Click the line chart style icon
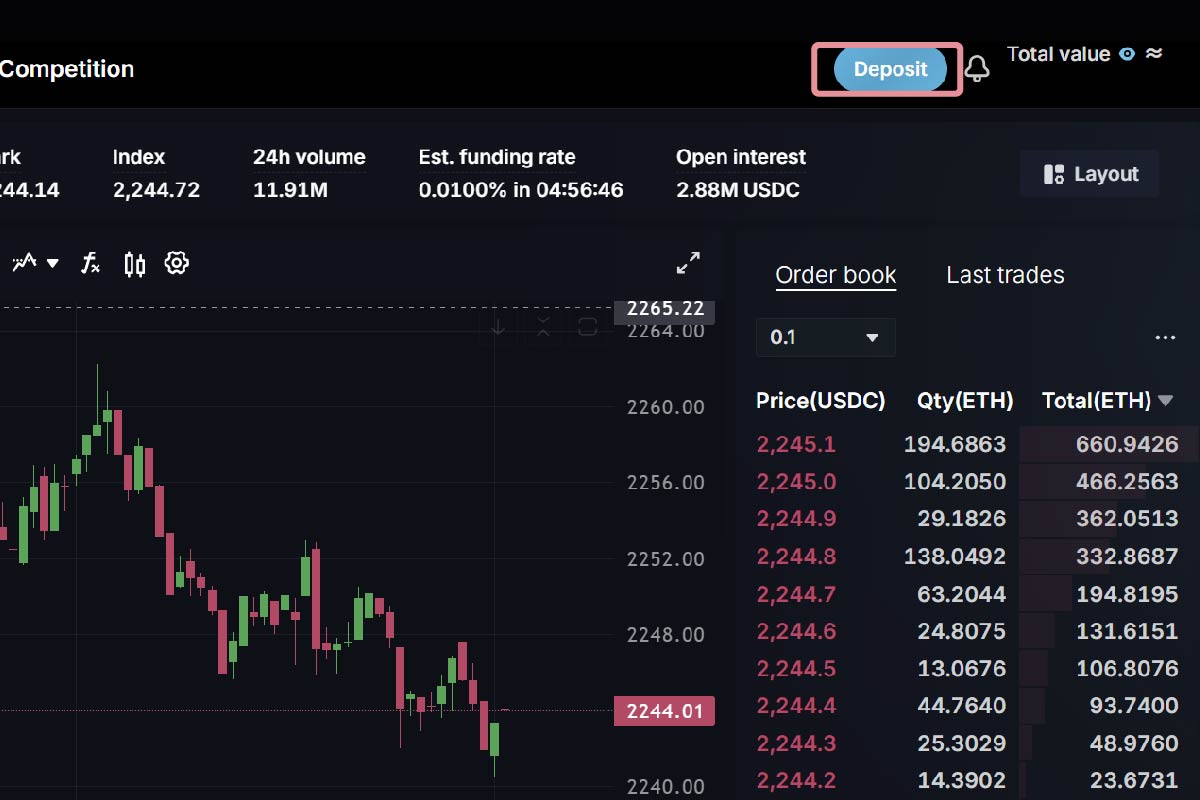1200x800 pixels. click(x=24, y=263)
